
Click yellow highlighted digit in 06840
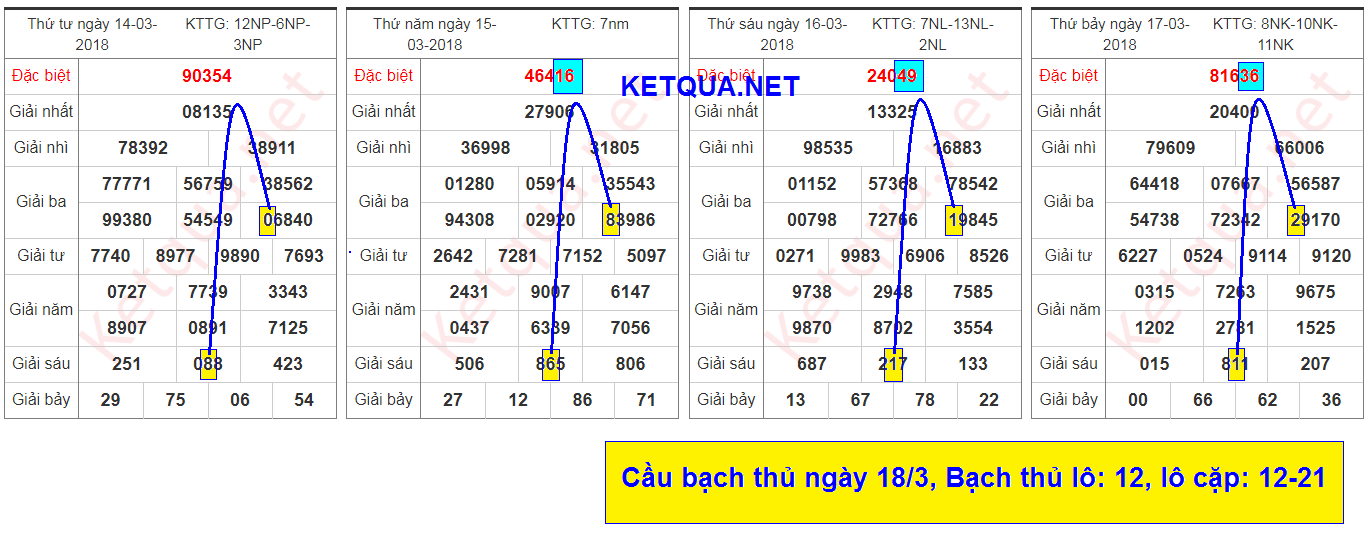click(x=267, y=220)
